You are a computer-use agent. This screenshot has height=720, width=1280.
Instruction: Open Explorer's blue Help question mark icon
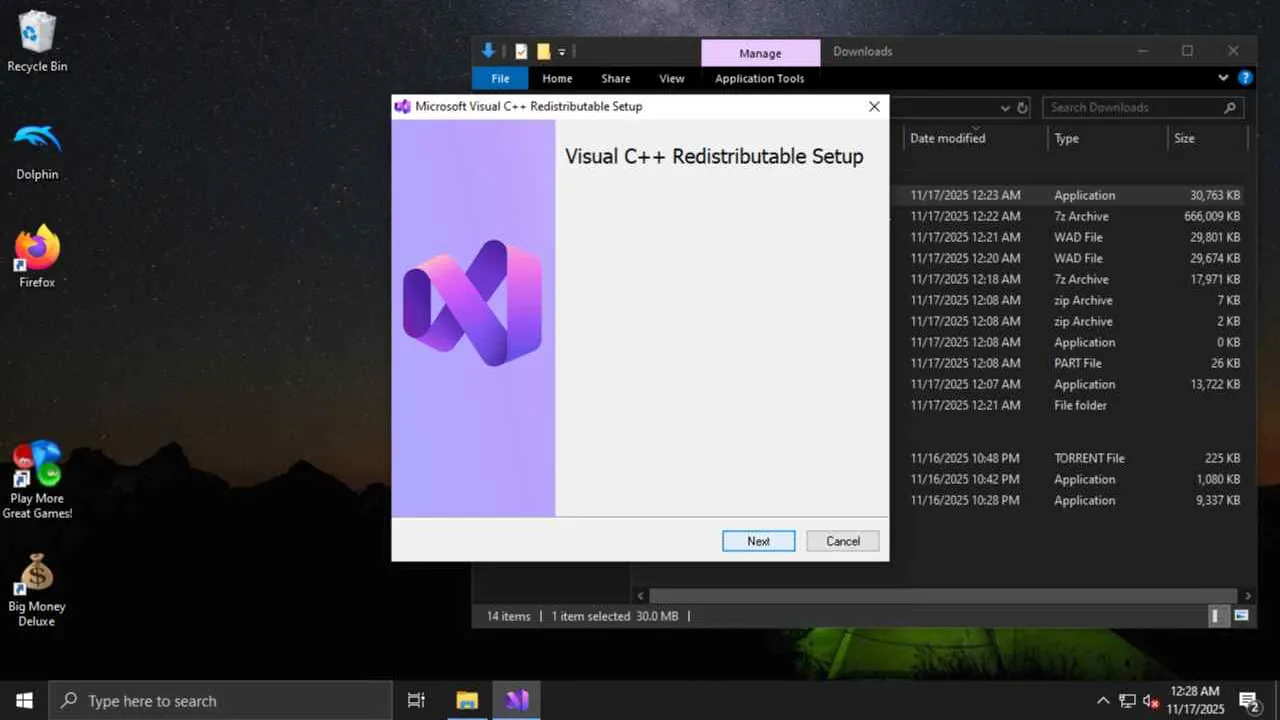pyautogui.click(x=1245, y=78)
